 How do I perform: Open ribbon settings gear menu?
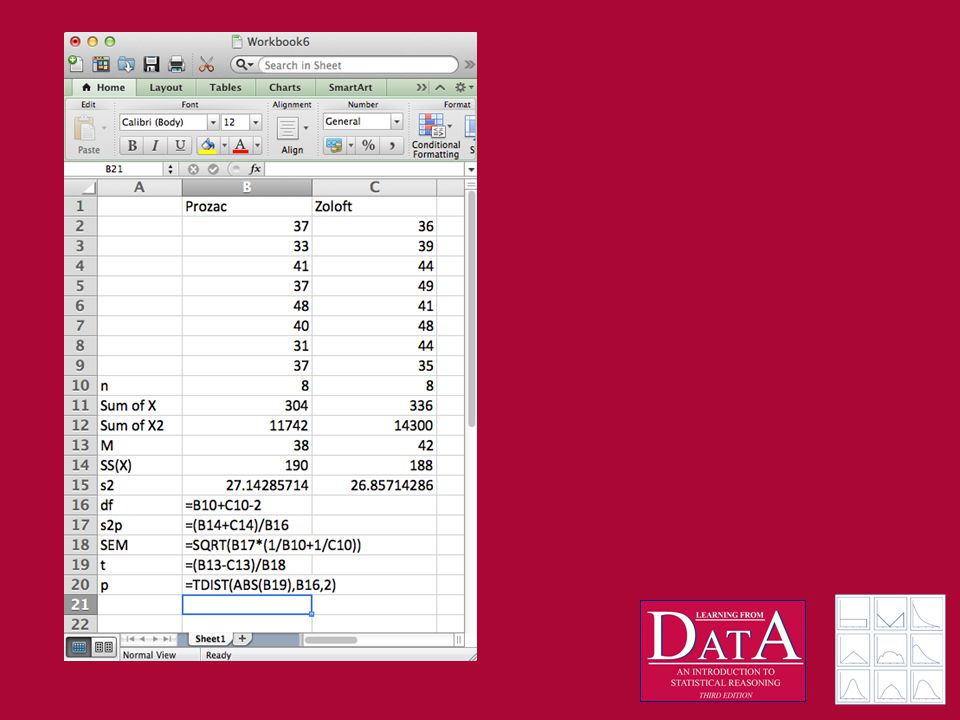tap(463, 88)
